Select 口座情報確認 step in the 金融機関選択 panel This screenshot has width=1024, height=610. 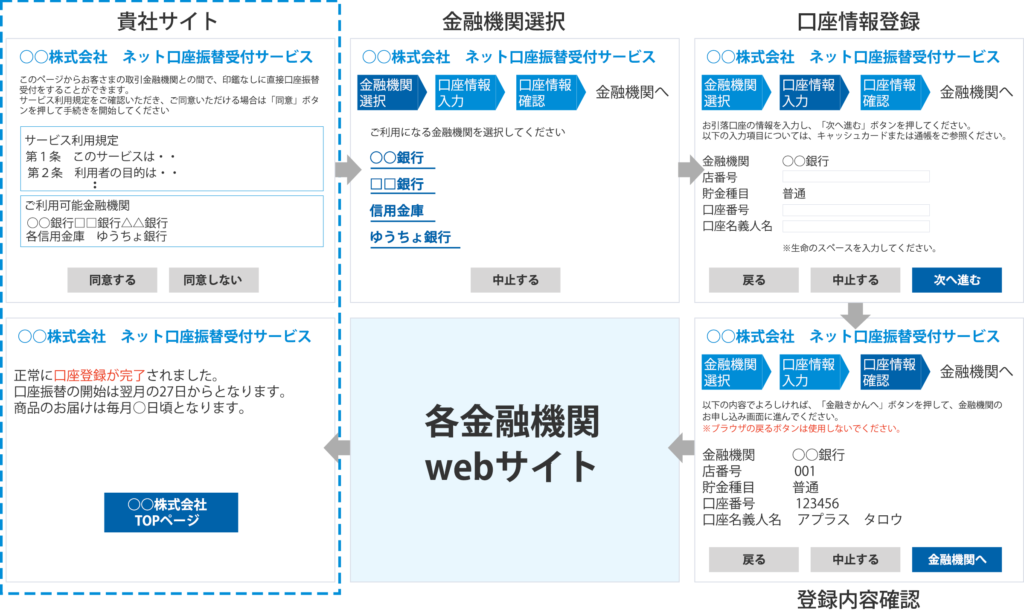click(x=550, y=92)
